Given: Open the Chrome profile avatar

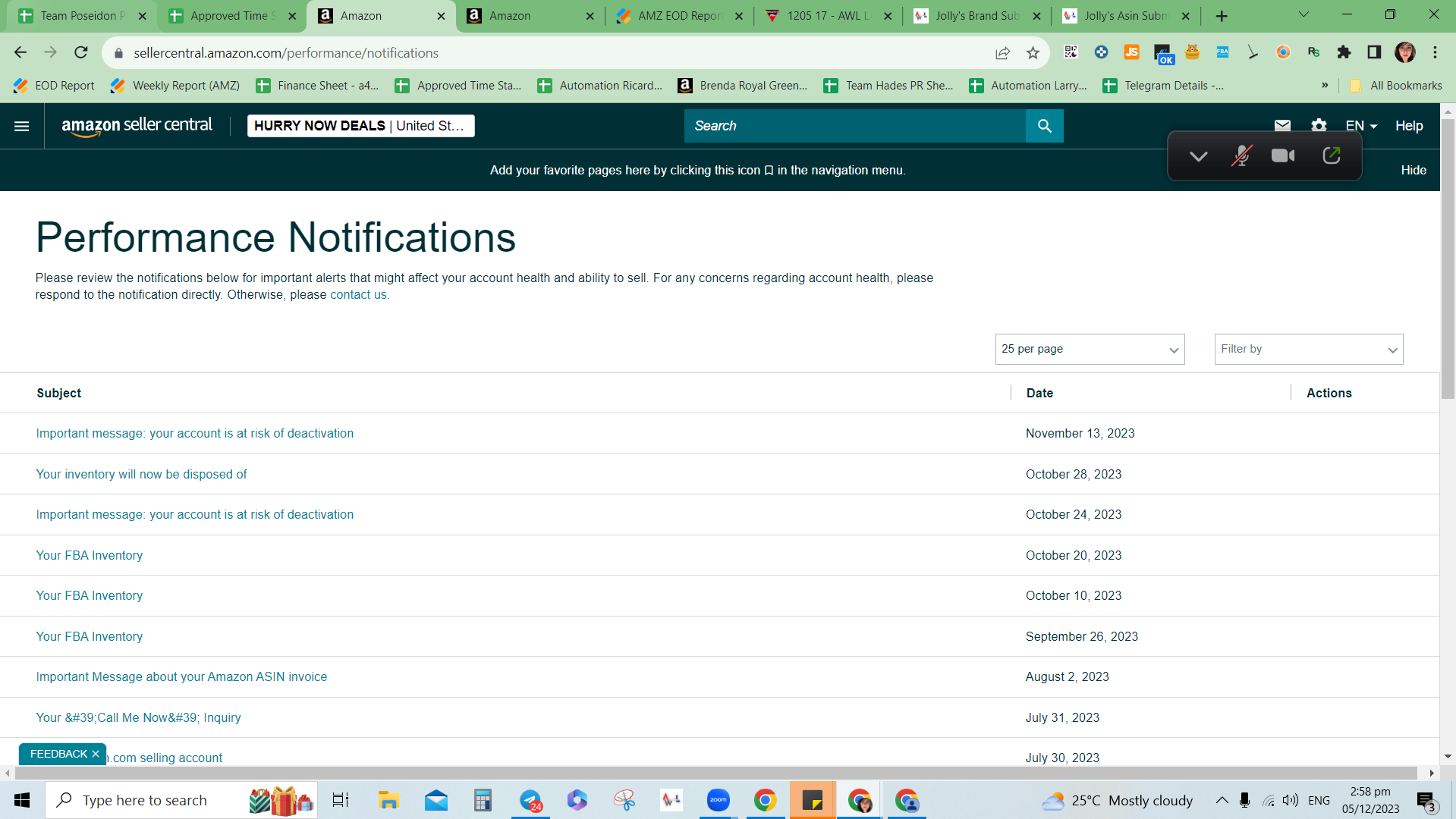Looking at the screenshot, I should [1405, 52].
